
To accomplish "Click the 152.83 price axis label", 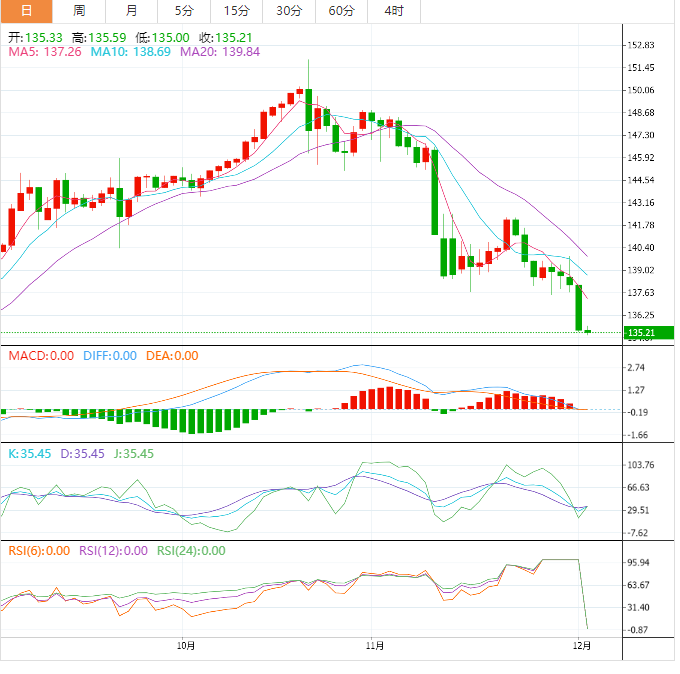I will coord(641,45).
